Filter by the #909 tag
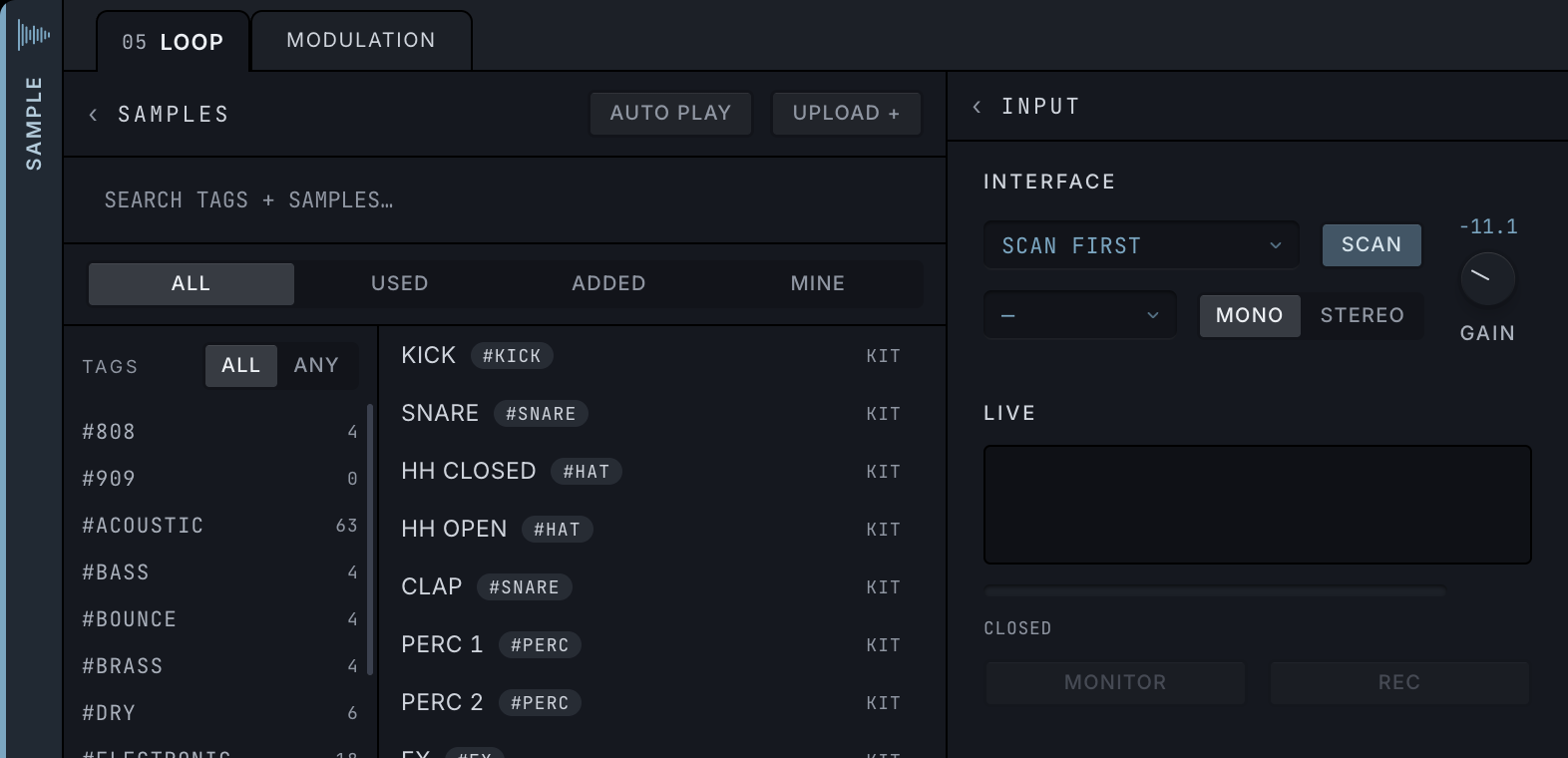The width and height of the screenshot is (1568, 758). (x=219, y=479)
